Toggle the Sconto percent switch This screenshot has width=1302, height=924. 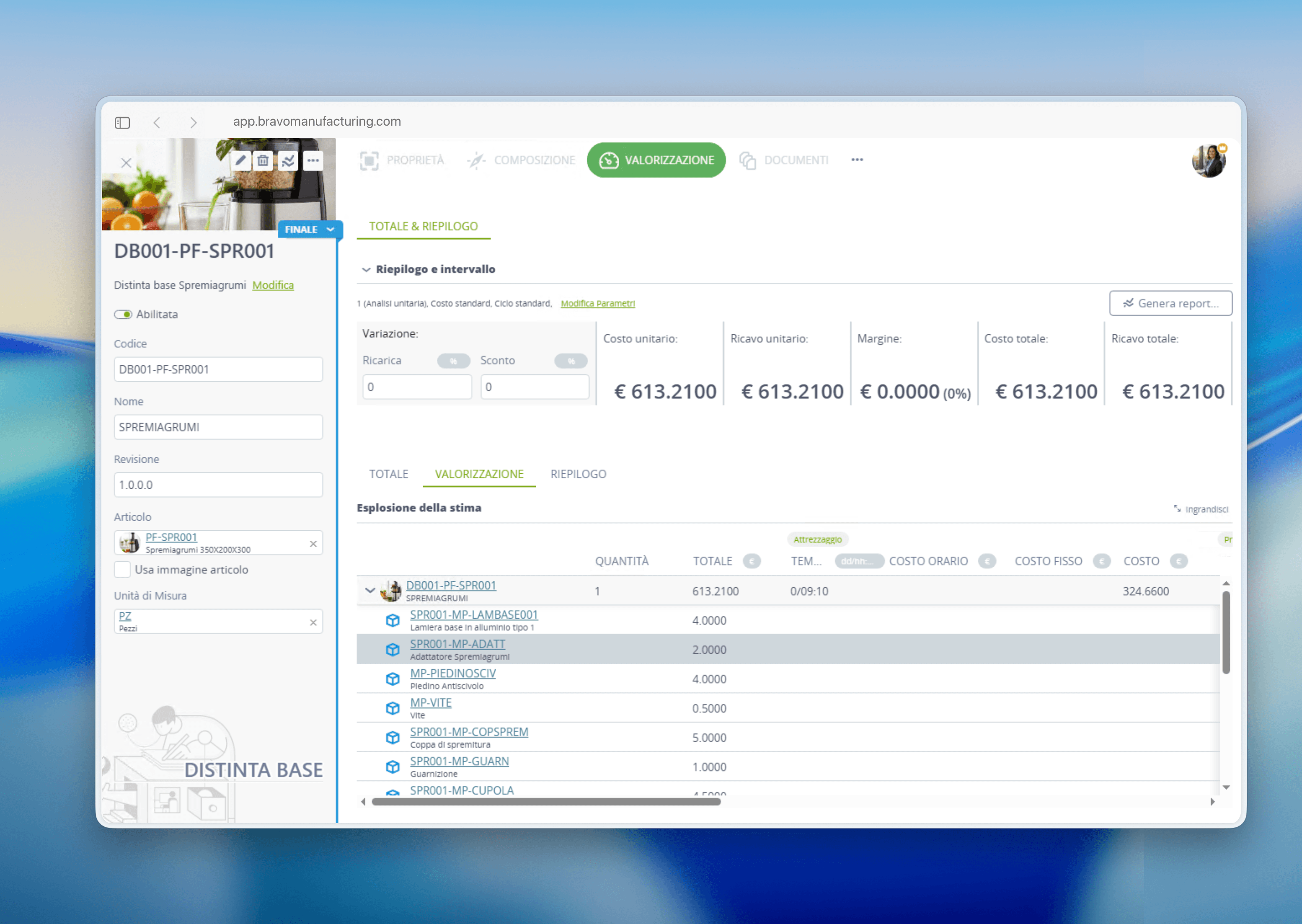coord(571,361)
